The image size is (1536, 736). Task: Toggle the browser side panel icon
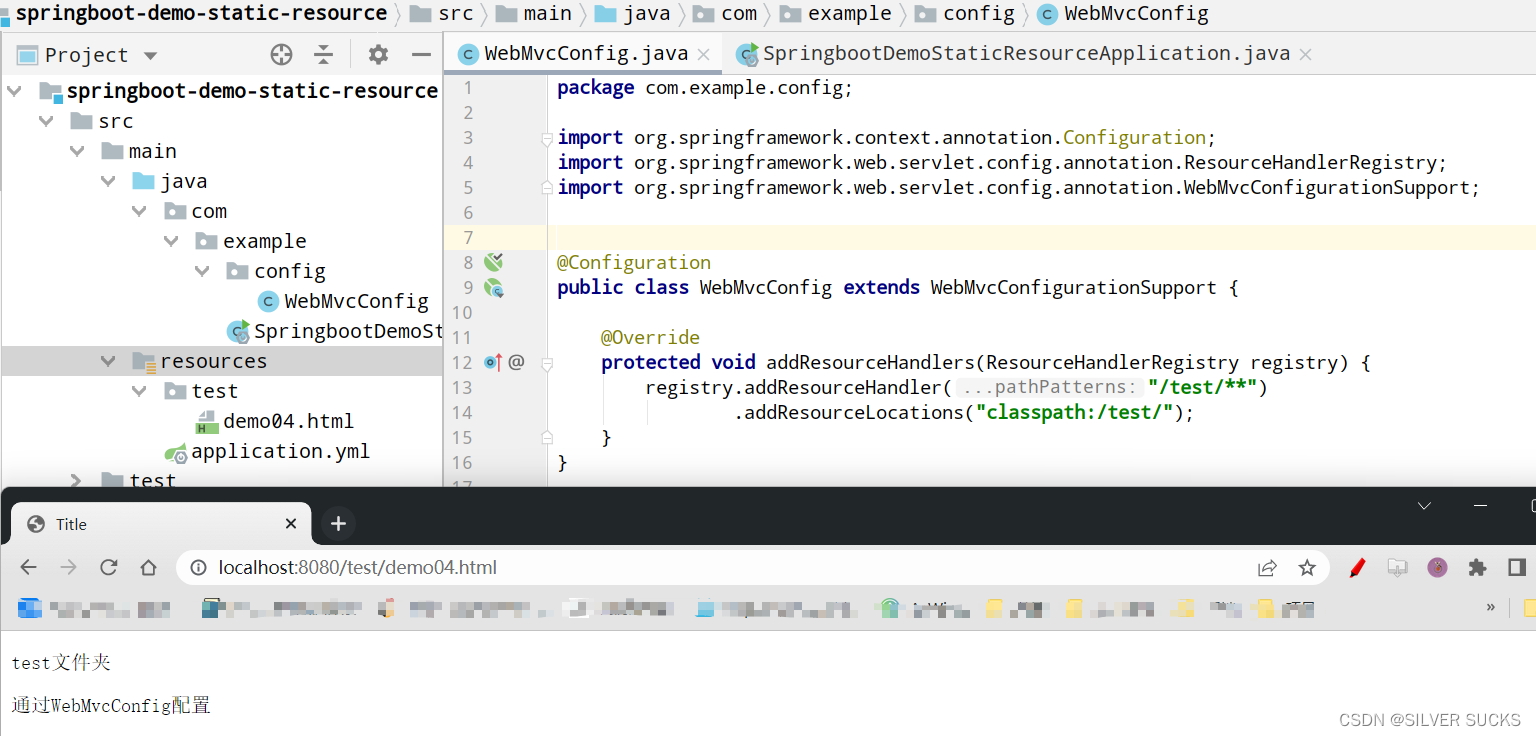[1517, 568]
